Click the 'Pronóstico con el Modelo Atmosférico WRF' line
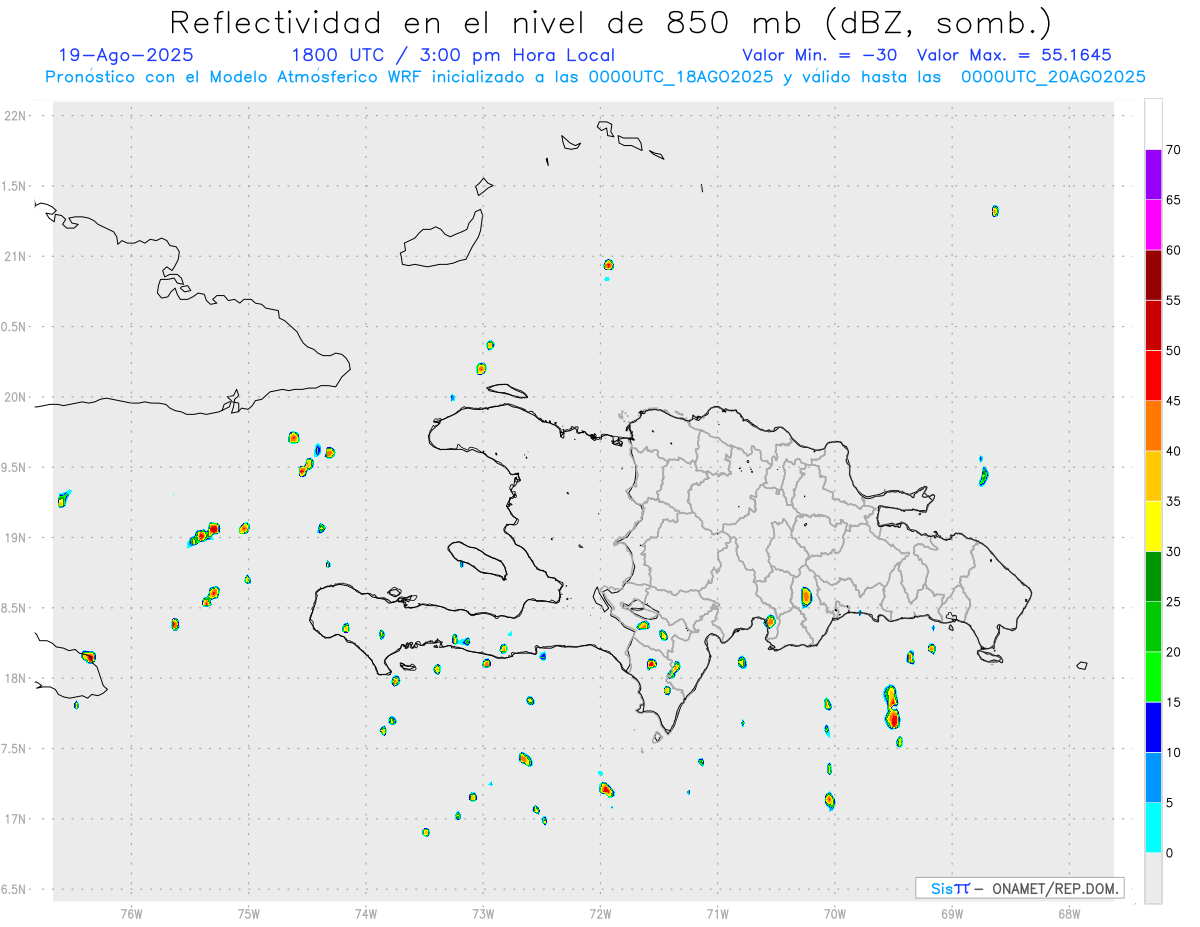 click(x=595, y=76)
